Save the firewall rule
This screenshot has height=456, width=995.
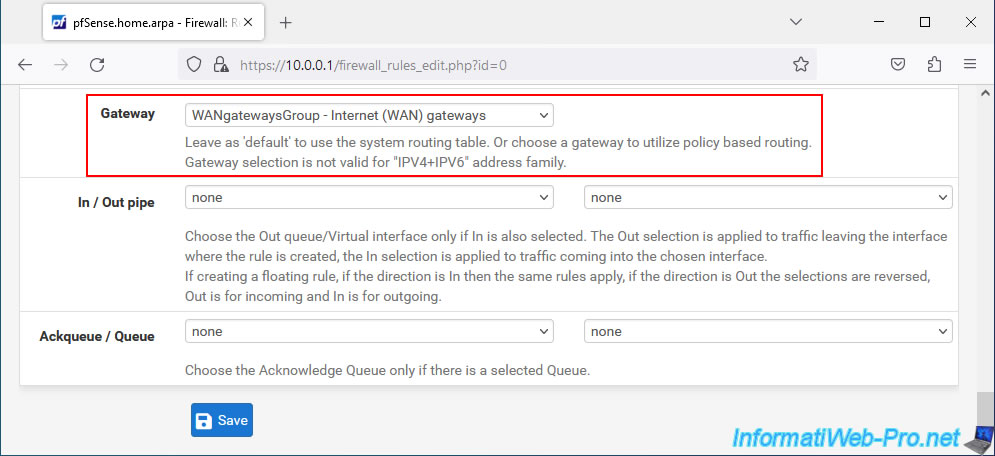[222, 420]
